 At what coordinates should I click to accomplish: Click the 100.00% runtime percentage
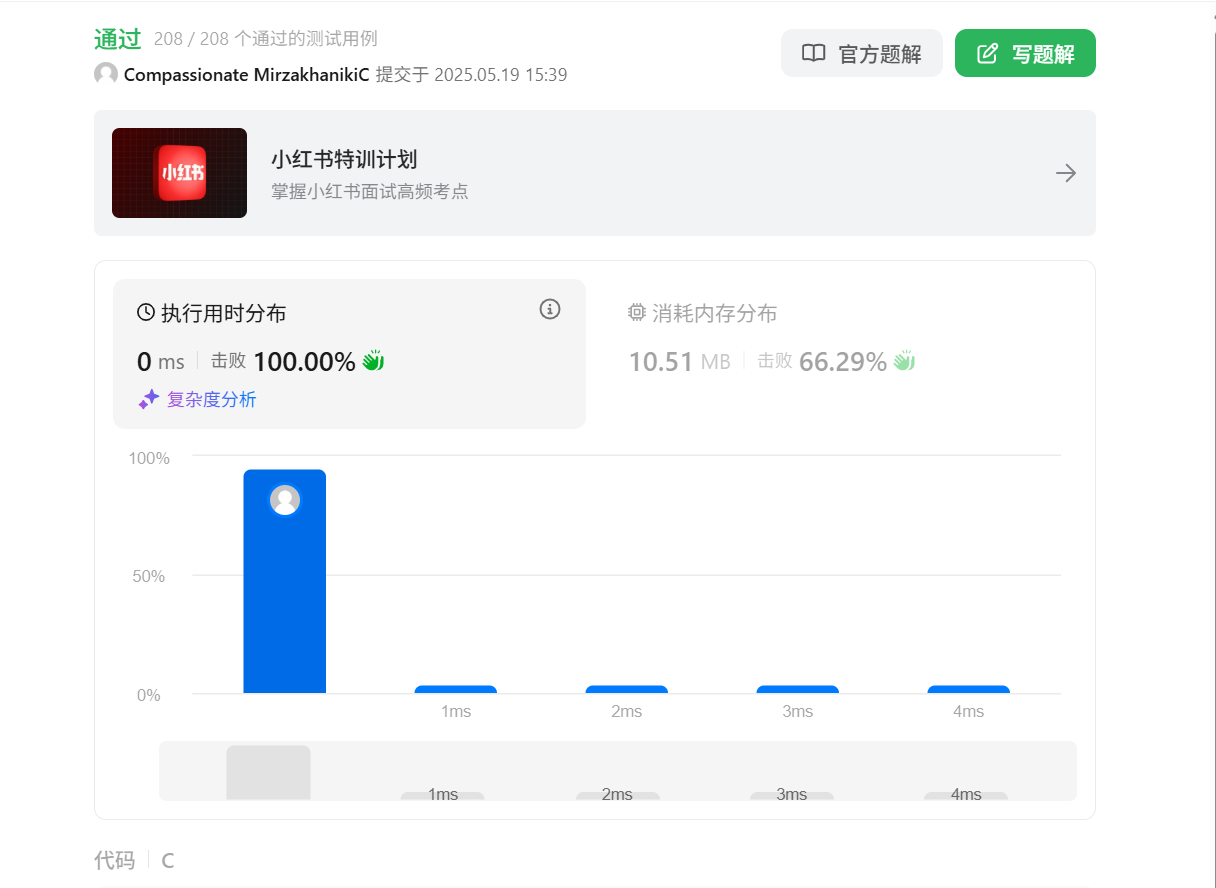[x=304, y=362]
